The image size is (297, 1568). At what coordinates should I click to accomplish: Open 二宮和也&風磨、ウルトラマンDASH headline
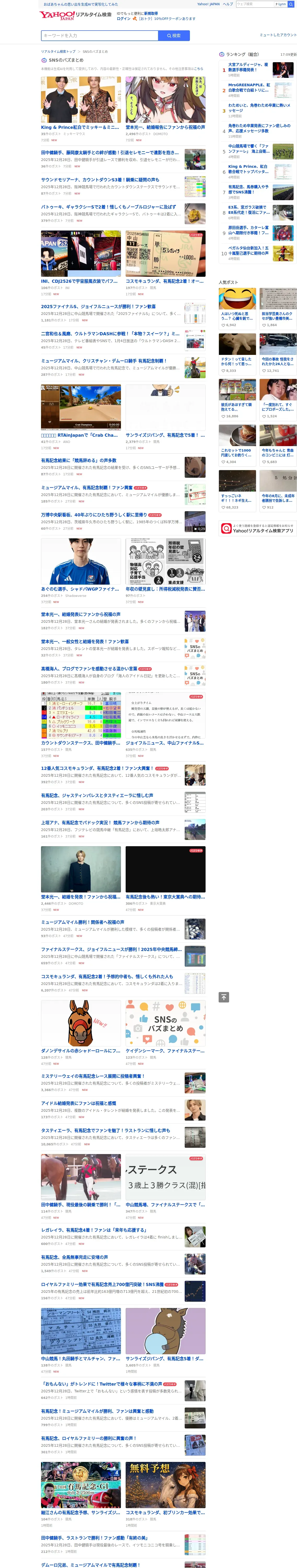110,333
